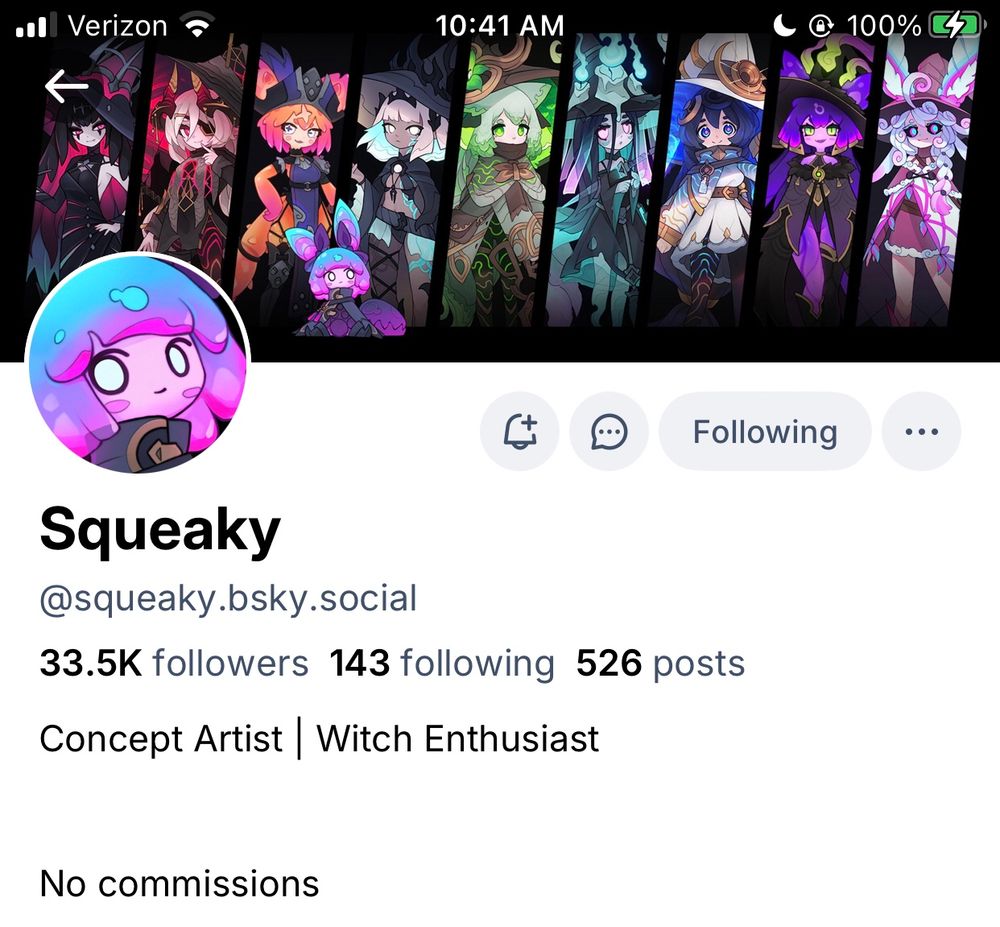Tap the cellular signal bars icon
Image resolution: width=1000 pixels, height=927 pixels.
pyautogui.click(x=36, y=26)
